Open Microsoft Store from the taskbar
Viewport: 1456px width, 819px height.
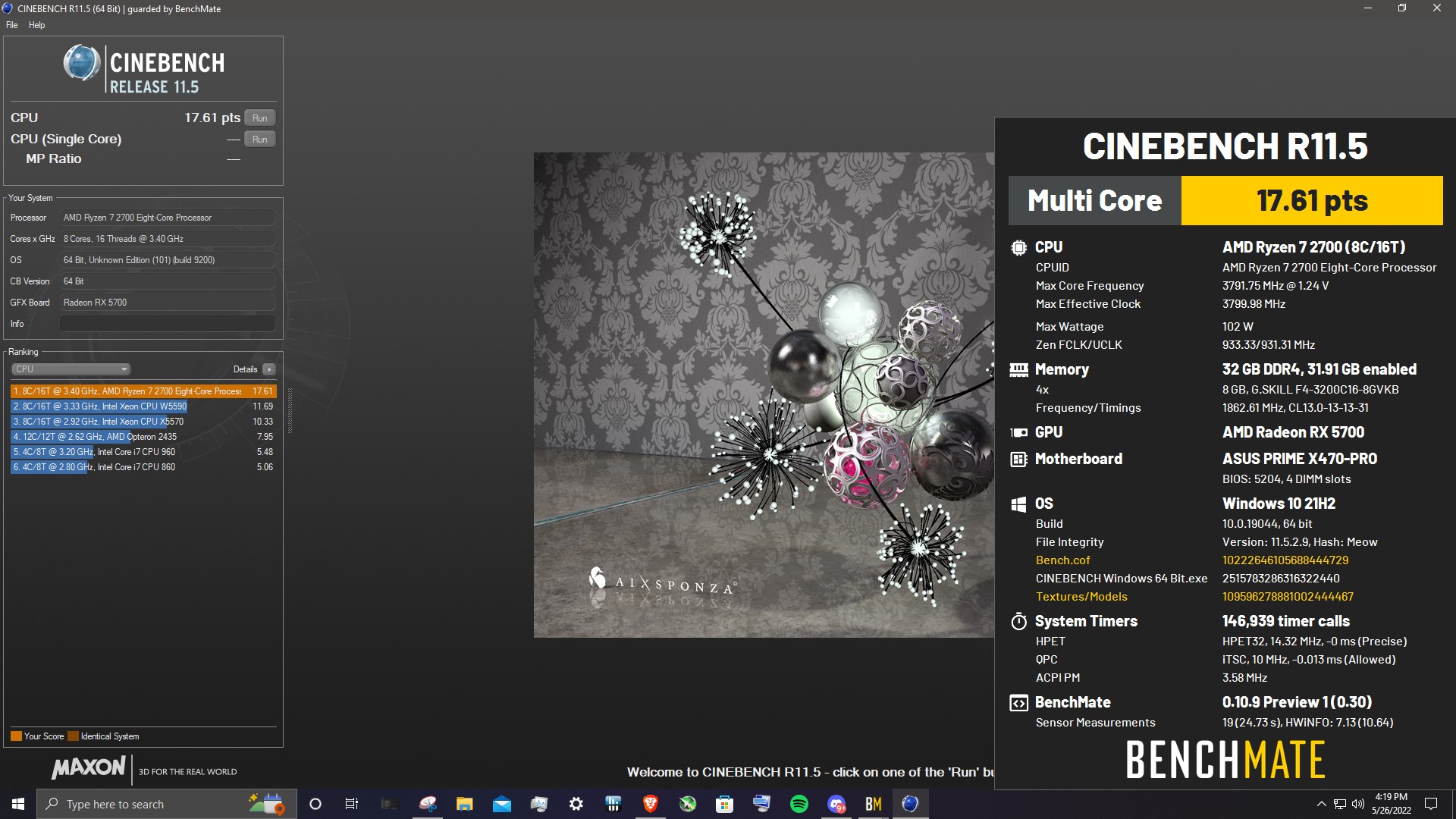click(x=724, y=804)
